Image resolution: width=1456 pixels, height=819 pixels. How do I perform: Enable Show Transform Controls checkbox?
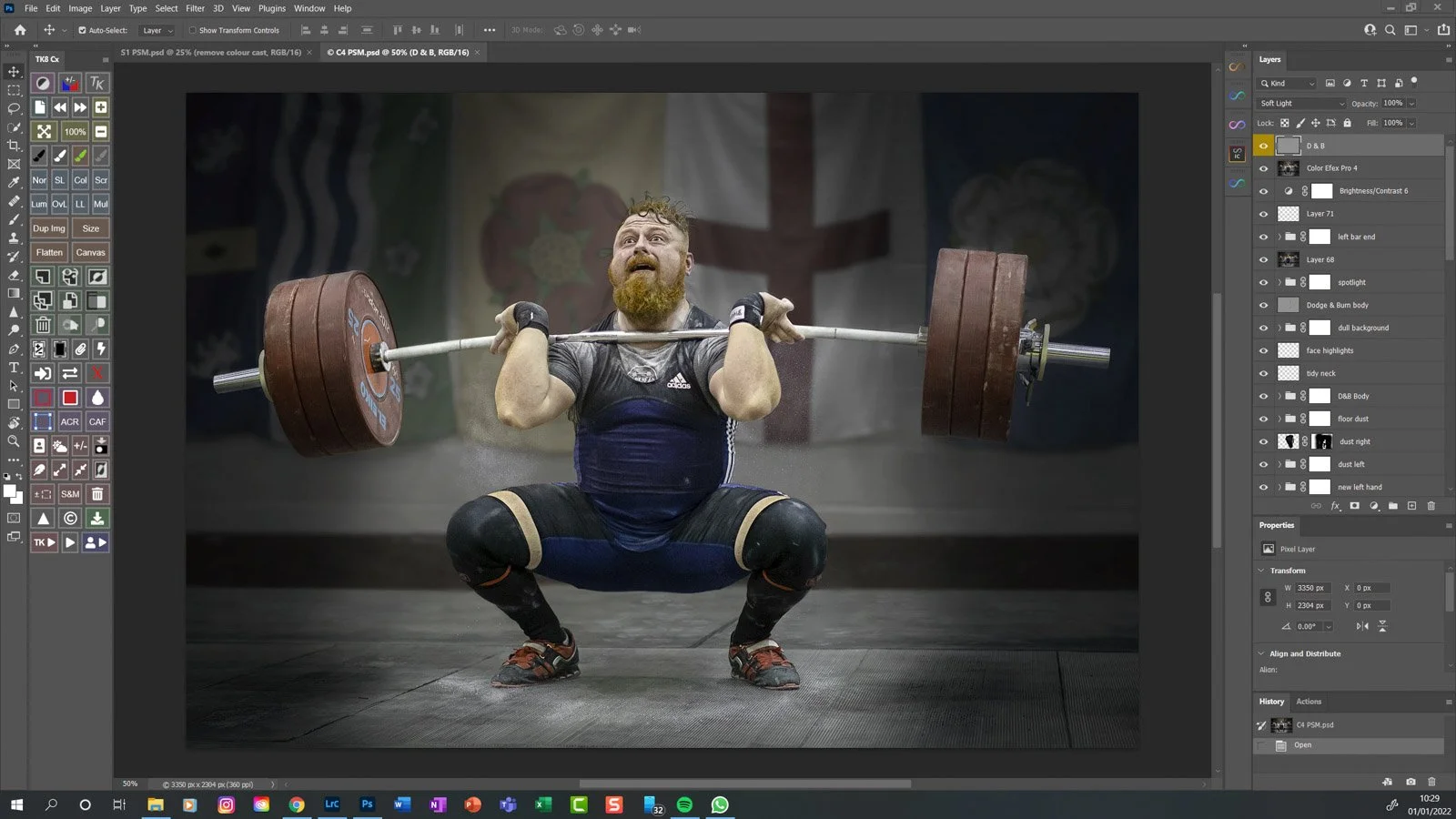pyautogui.click(x=193, y=30)
